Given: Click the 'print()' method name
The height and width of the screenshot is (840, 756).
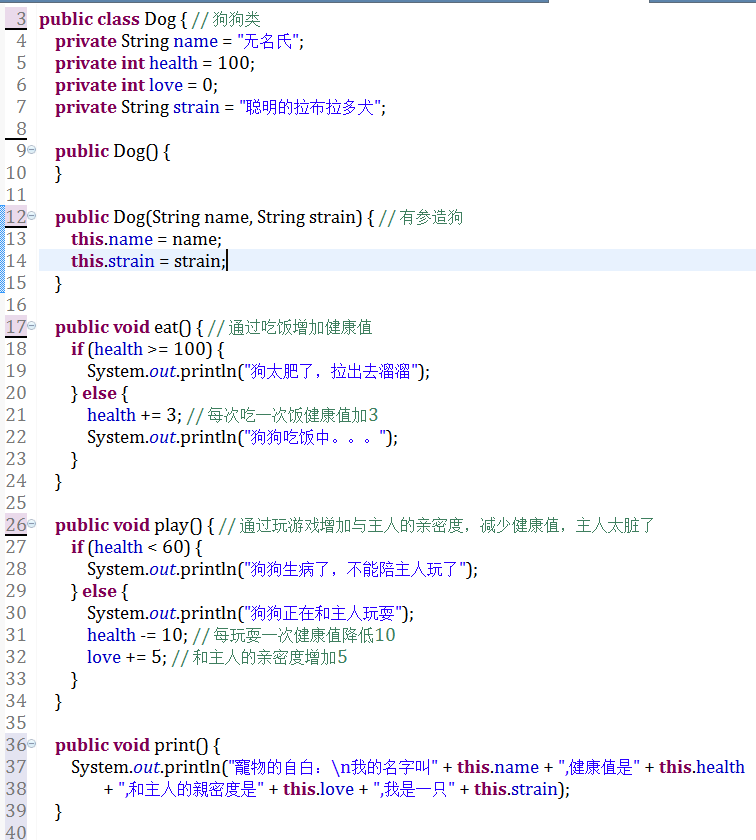Looking at the screenshot, I should click(181, 746).
